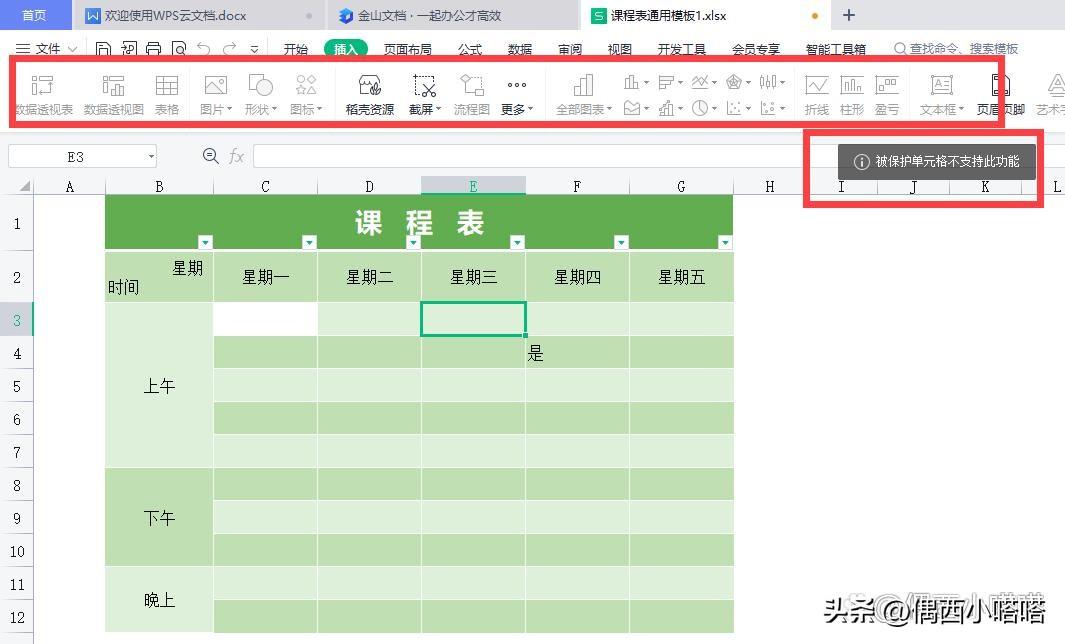Go to the 首页 home tab

tap(35, 15)
